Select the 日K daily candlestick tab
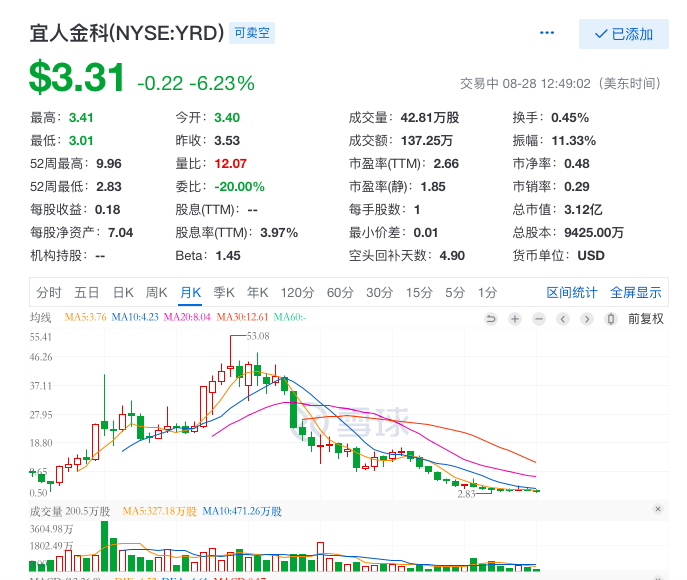The image size is (687, 580). pos(123,293)
